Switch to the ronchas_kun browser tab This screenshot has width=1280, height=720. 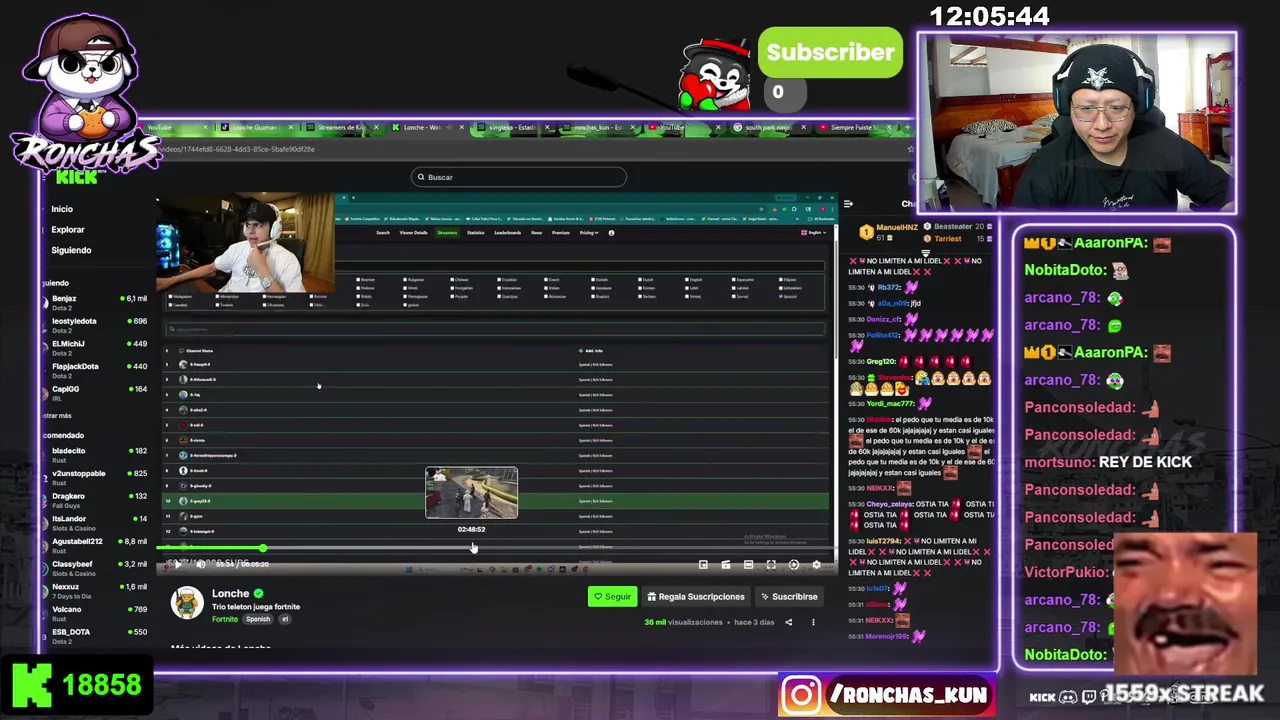click(x=598, y=127)
